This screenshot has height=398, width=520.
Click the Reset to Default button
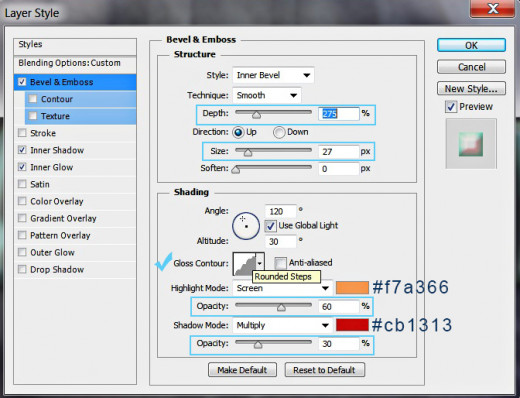[325, 370]
